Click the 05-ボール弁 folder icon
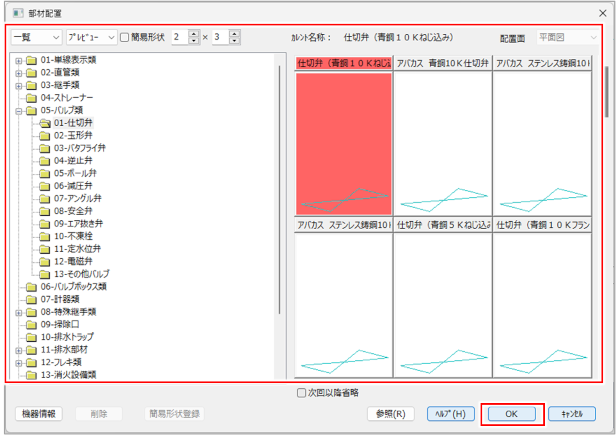Viewport: 616px width, 435px height. (44, 173)
